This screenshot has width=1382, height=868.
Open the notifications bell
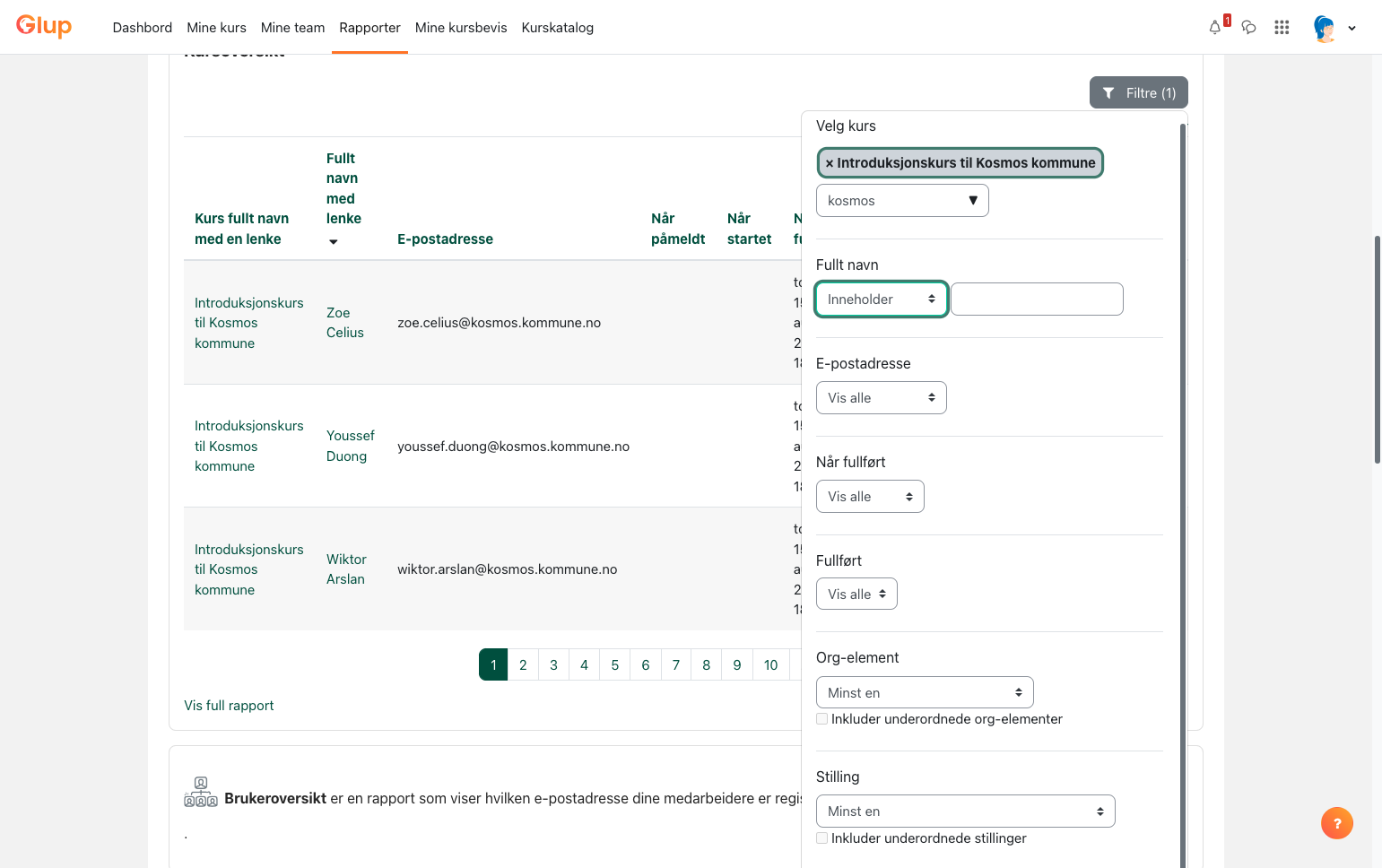[1215, 28]
